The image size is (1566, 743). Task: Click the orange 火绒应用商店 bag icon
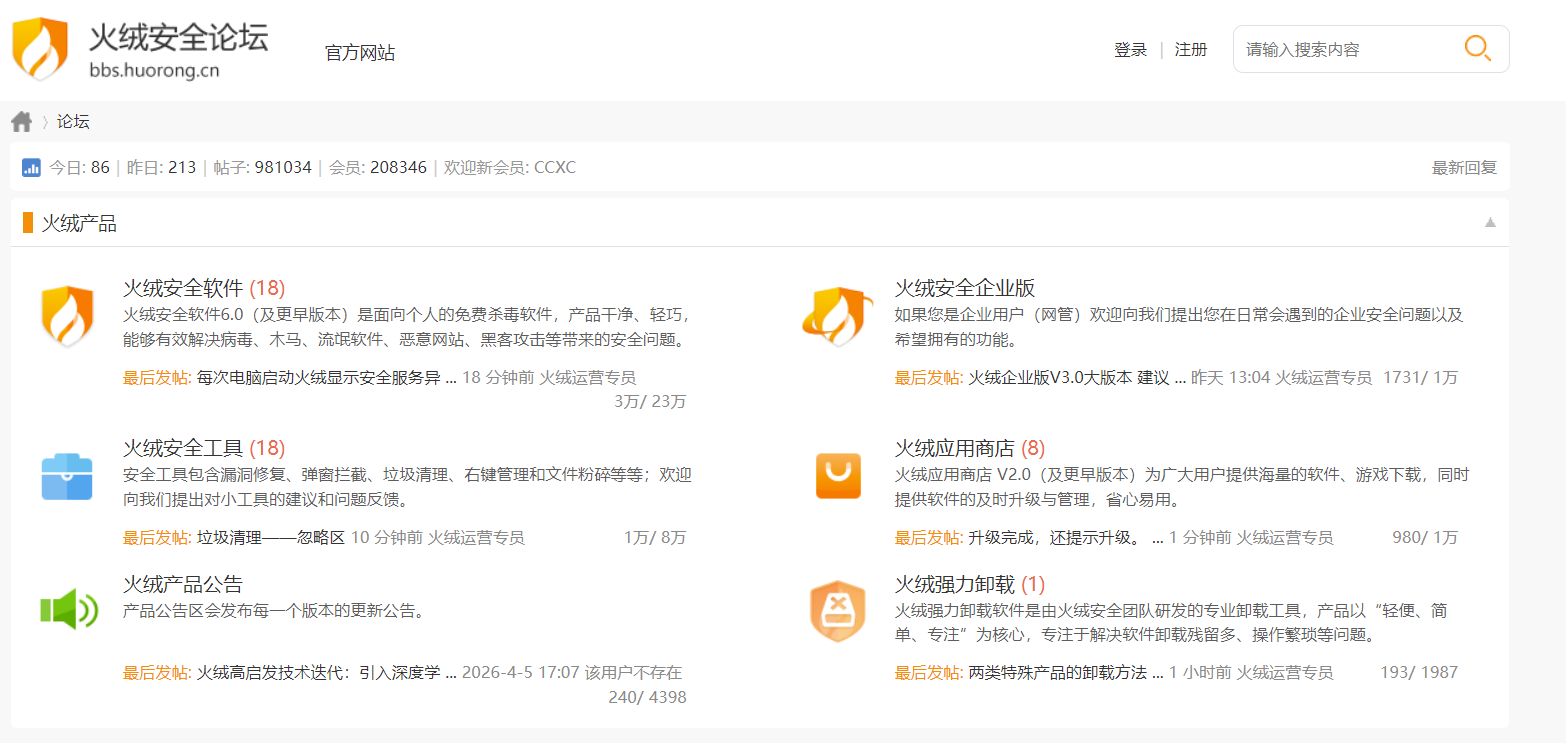pyautogui.click(x=837, y=476)
